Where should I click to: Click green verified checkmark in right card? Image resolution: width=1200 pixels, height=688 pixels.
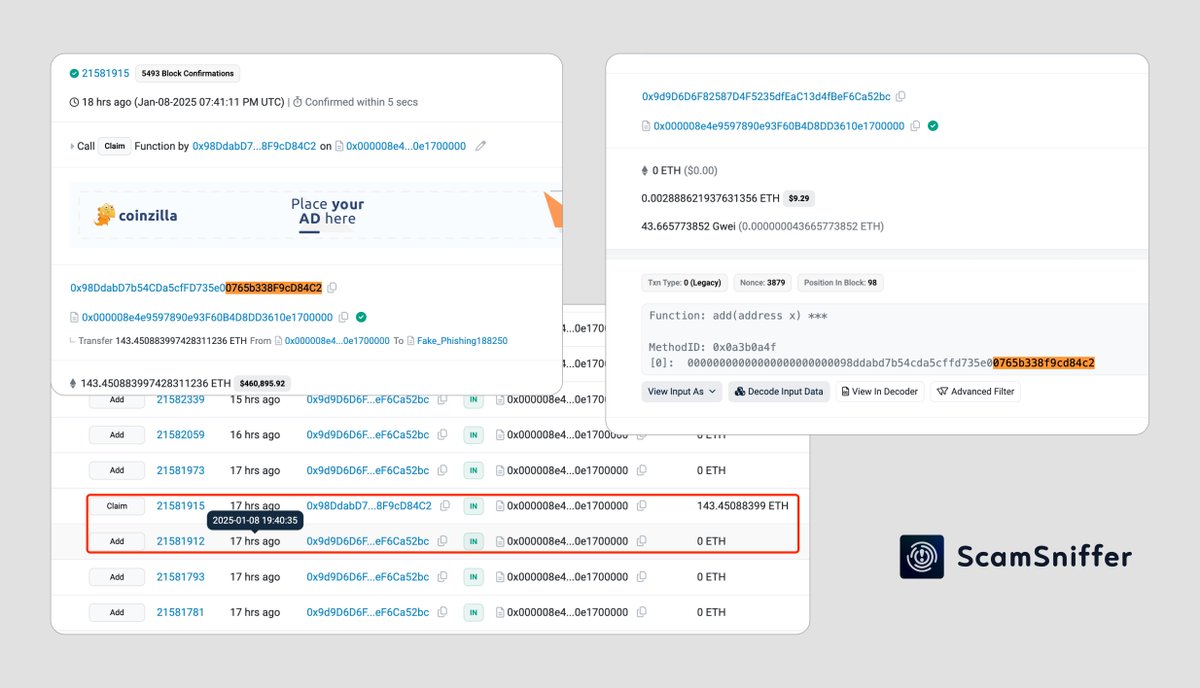pos(933,126)
